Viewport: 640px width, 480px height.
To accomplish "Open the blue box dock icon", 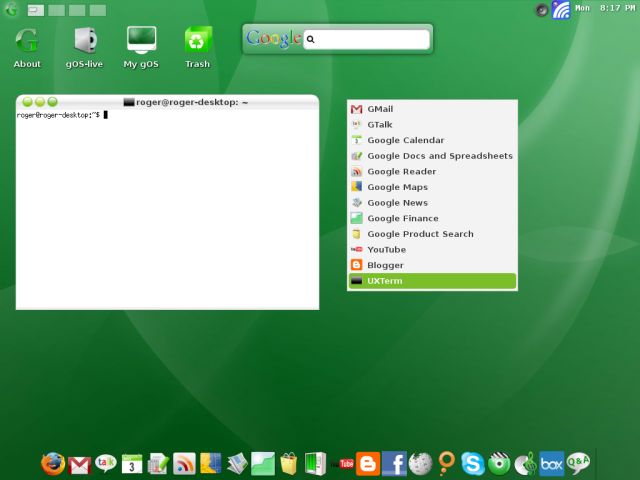I will pos(551,464).
